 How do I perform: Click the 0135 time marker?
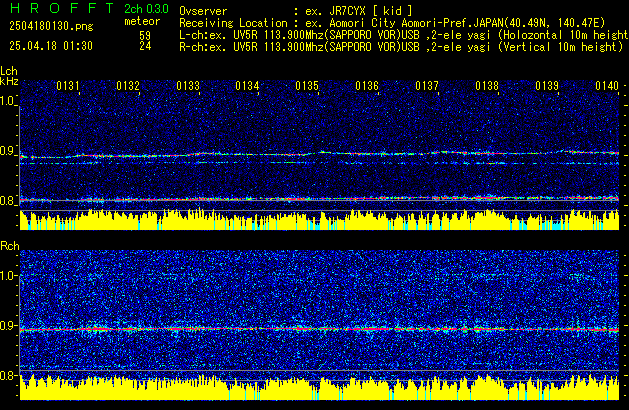[x=307, y=86]
